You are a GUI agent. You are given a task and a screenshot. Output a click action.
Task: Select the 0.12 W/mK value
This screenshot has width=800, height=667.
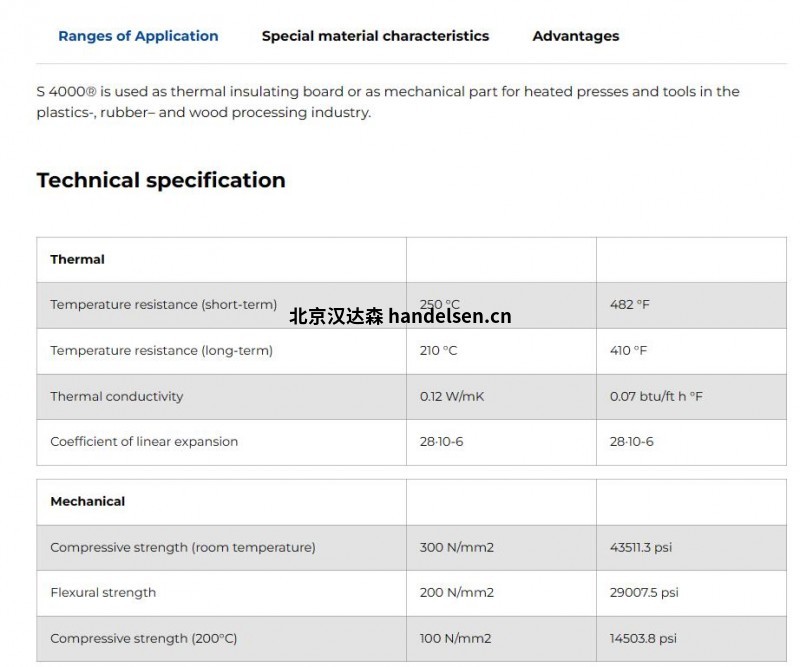coord(452,396)
